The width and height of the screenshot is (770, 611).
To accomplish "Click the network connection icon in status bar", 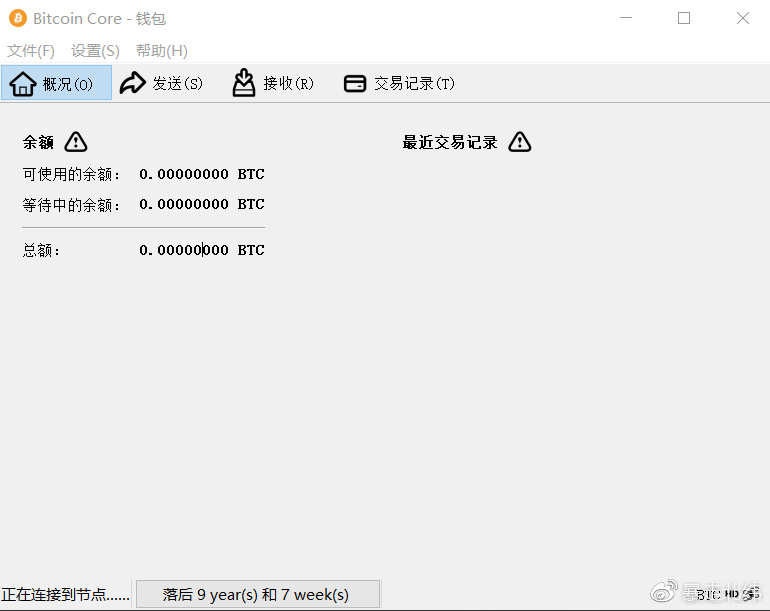I will click(751, 594).
